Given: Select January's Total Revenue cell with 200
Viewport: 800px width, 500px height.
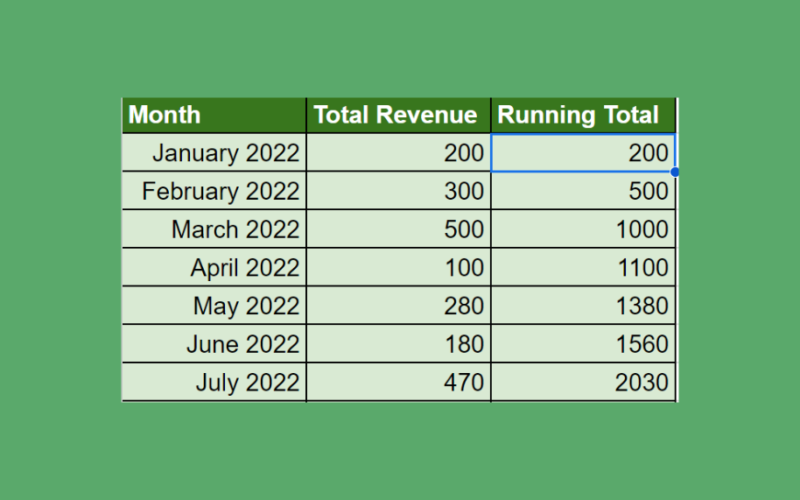Looking at the screenshot, I should (398, 153).
